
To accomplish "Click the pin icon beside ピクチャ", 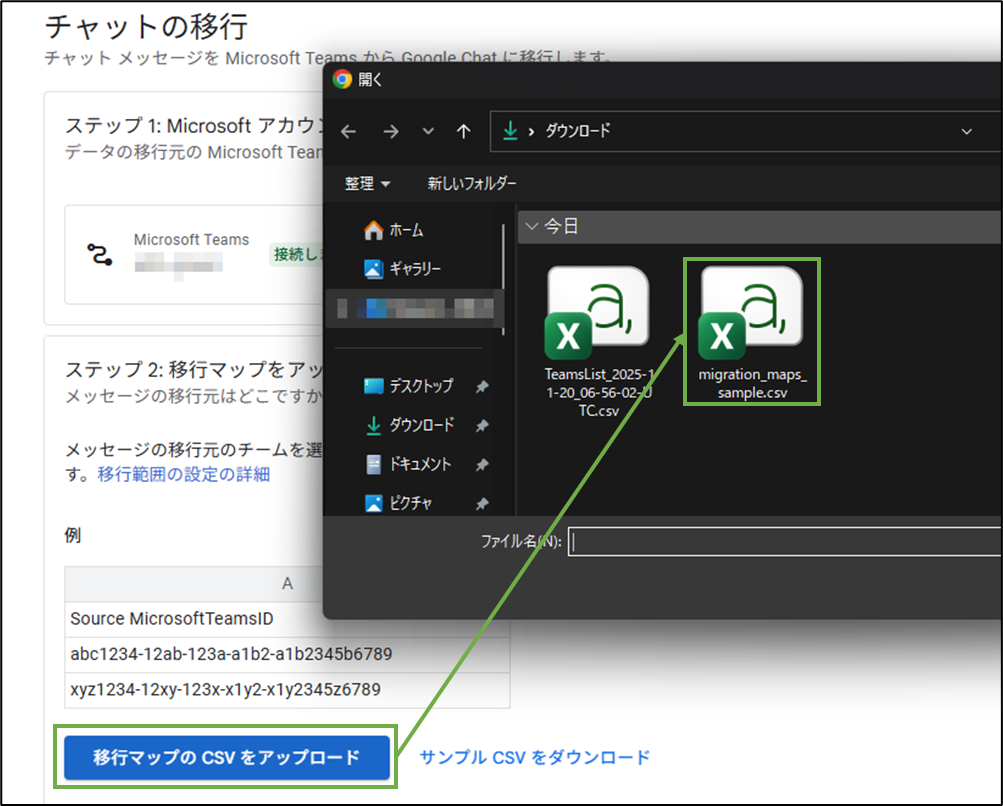I will click(x=482, y=504).
